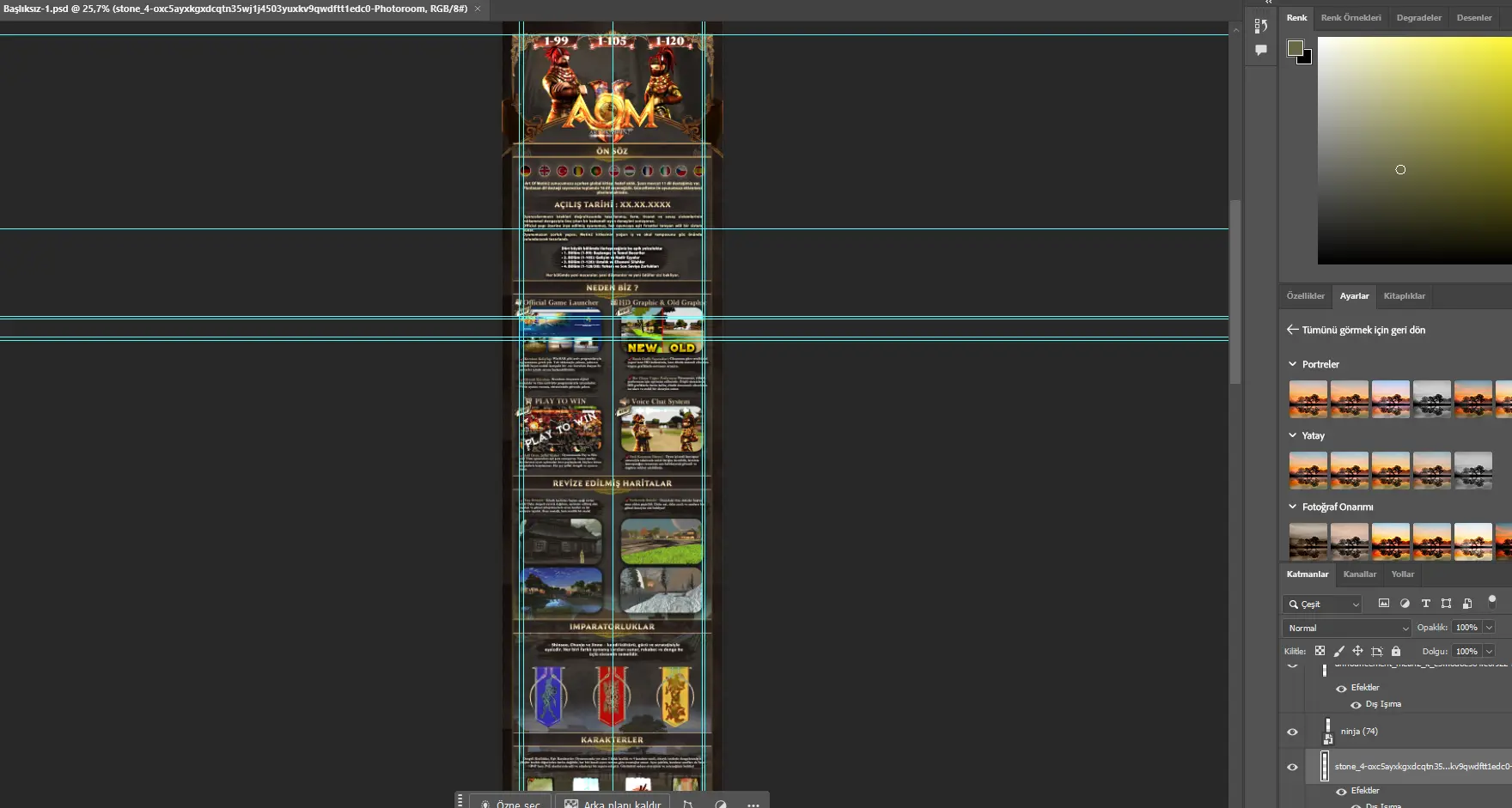Open the Comments panel icon
Viewport: 1512px width, 808px height.
(x=1260, y=50)
